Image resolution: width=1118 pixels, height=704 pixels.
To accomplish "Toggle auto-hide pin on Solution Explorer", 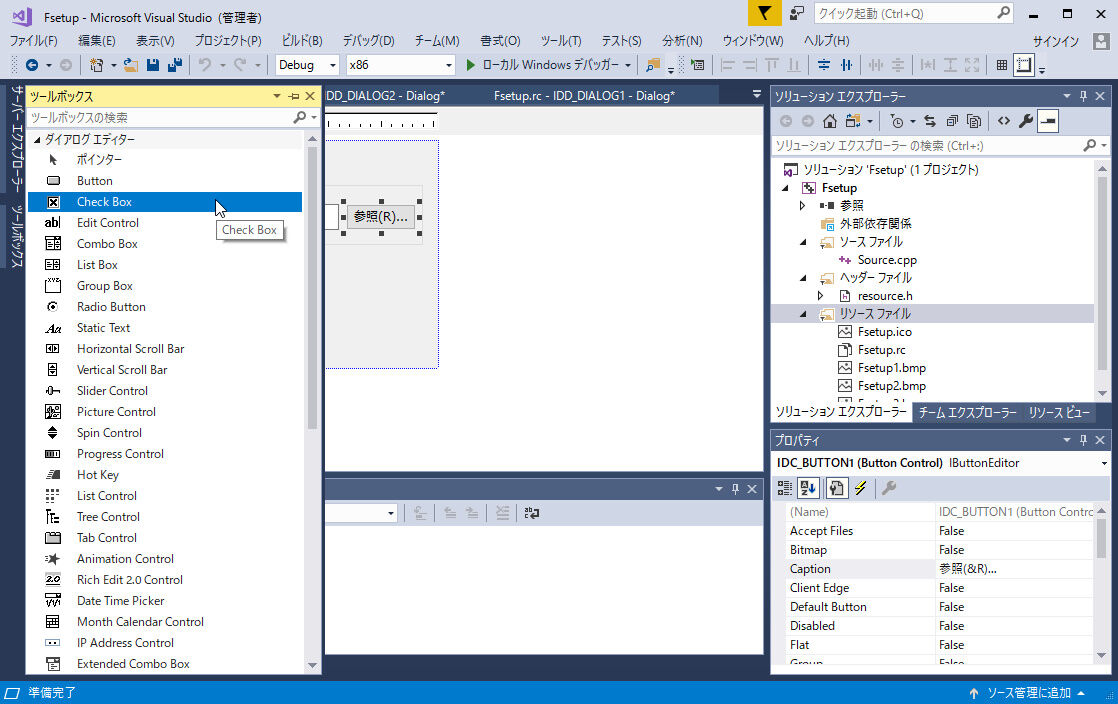I will [1083, 96].
